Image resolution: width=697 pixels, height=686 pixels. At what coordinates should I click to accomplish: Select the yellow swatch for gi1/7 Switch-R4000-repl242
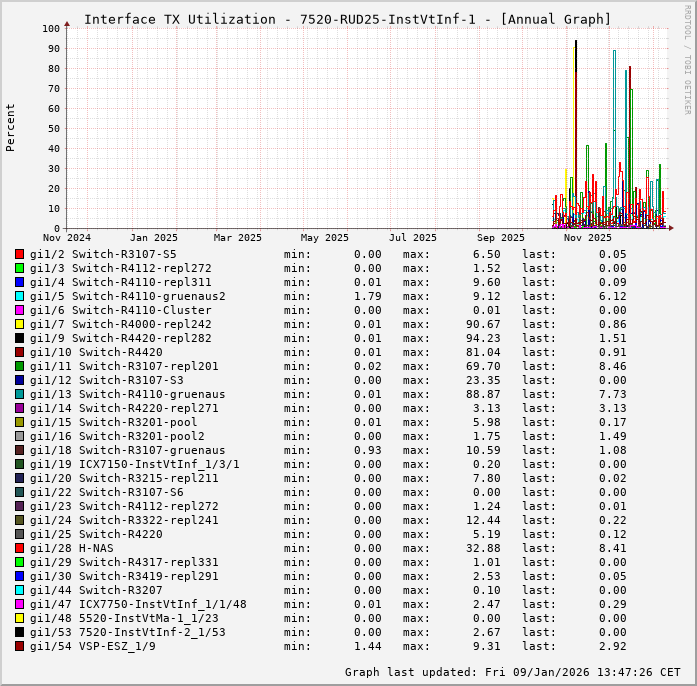coord(19,324)
